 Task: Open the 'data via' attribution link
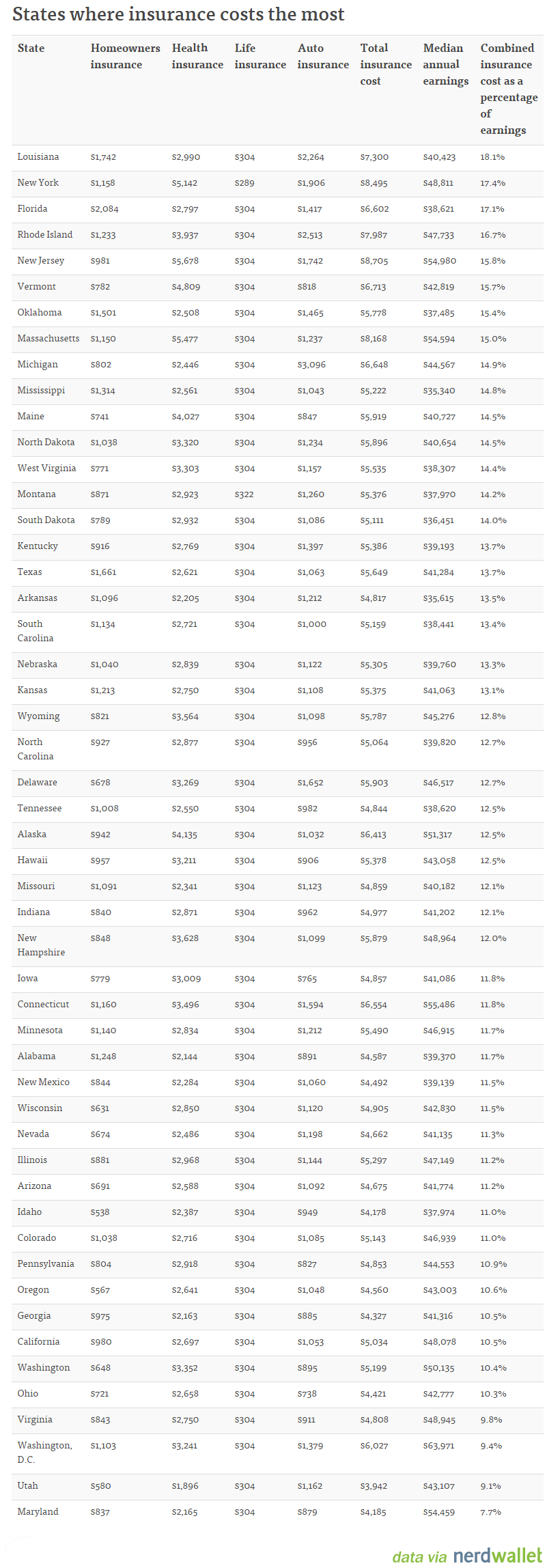pos(420,1556)
